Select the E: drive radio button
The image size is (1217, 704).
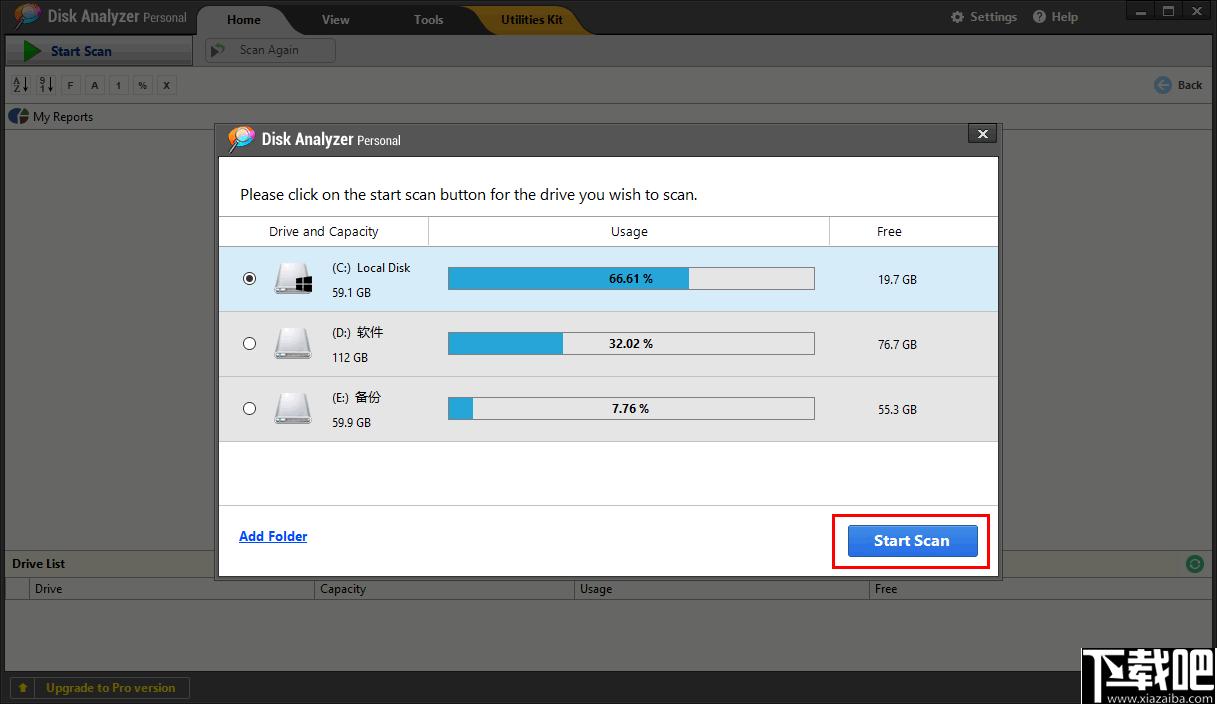tap(249, 408)
